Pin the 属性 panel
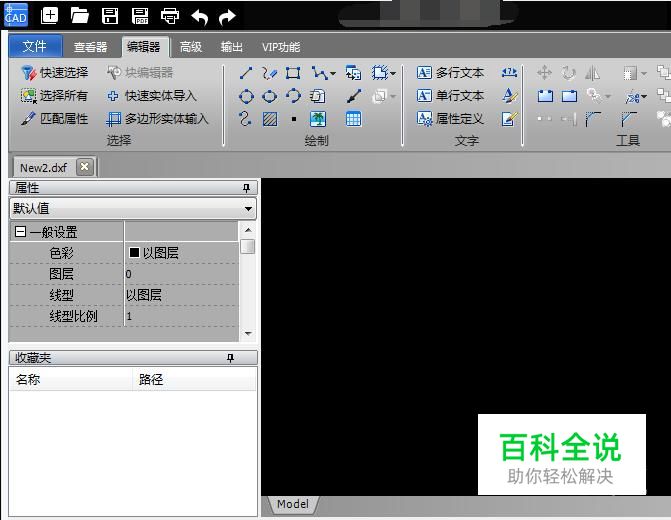671x520 pixels. pyautogui.click(x=246, y=188)
